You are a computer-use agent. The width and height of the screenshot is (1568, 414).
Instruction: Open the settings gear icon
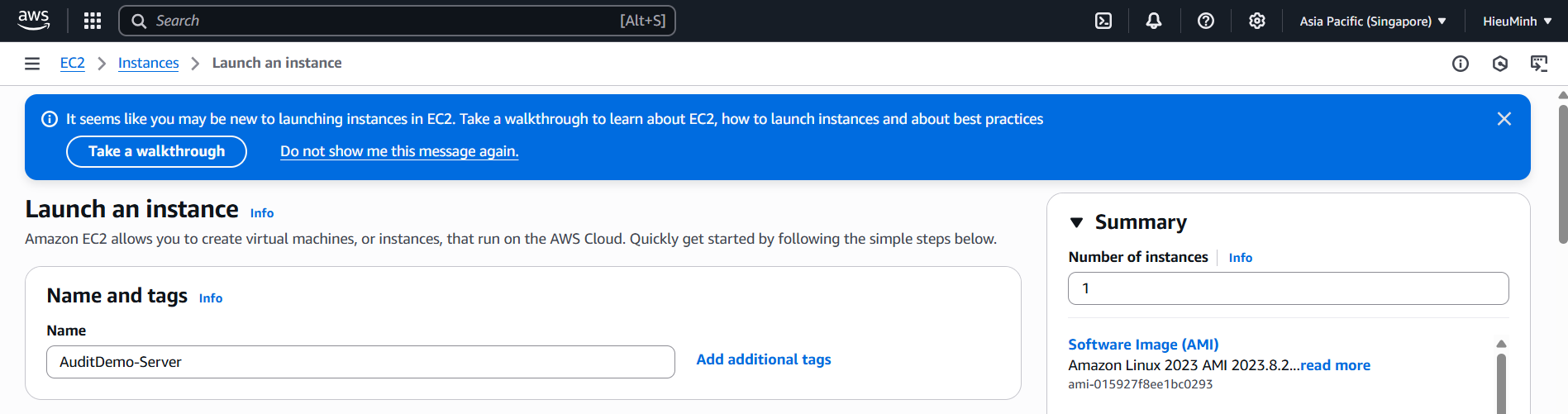pyautogui.click(x=1257, y=21)
